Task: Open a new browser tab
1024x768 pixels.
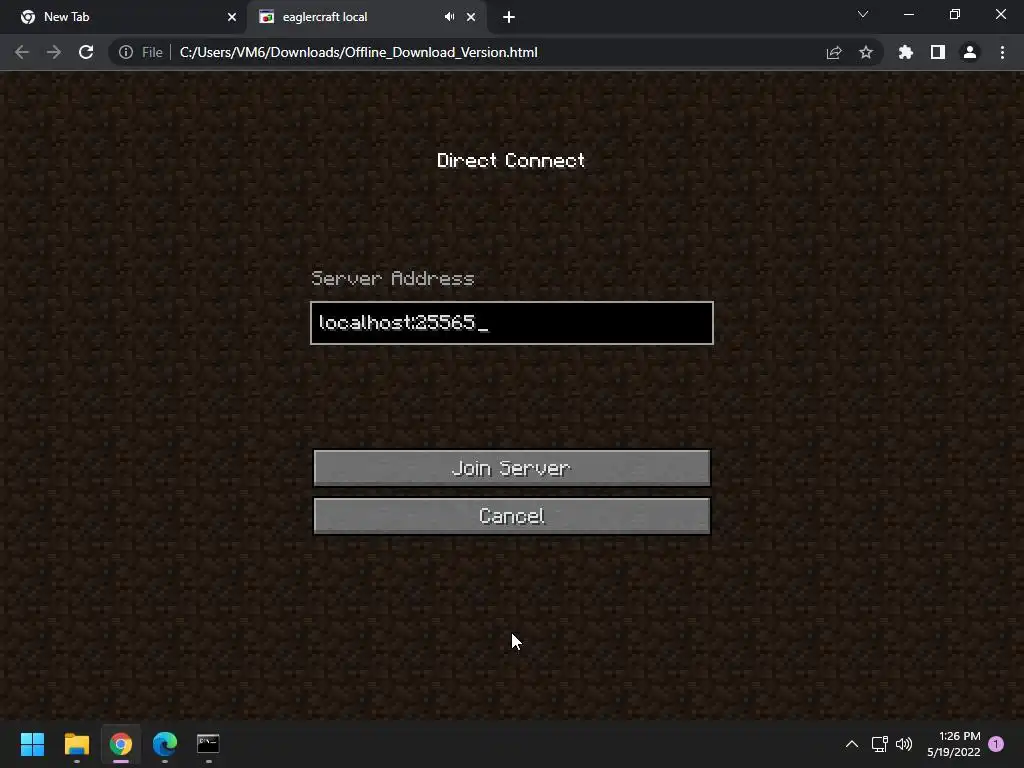Action: pos(509,17)
